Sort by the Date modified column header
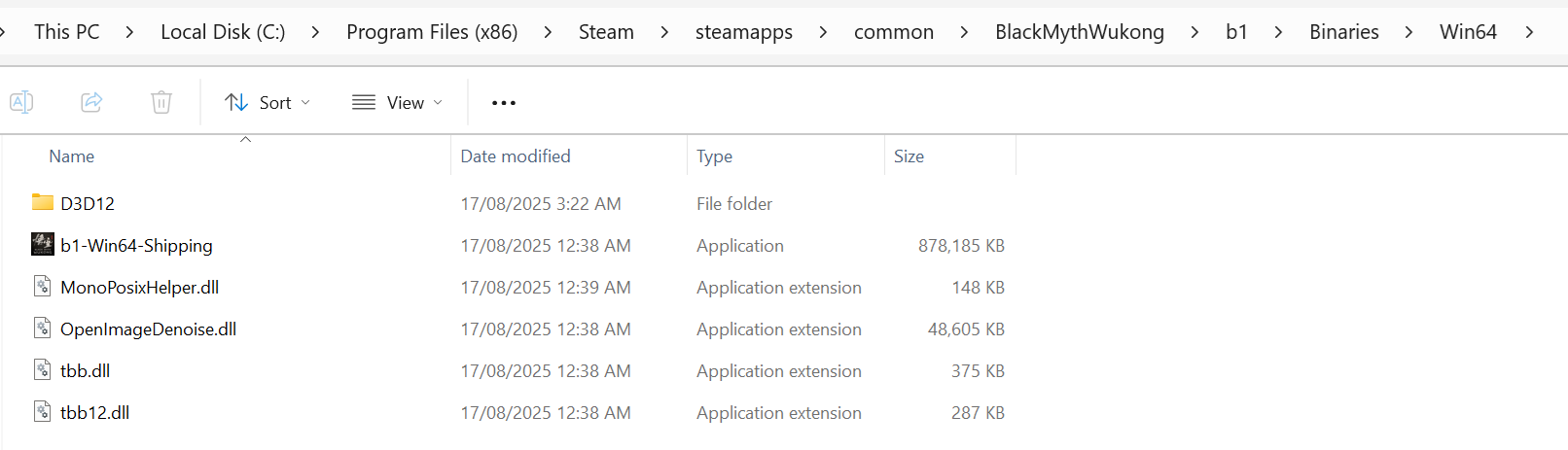 tap(516, 156)
